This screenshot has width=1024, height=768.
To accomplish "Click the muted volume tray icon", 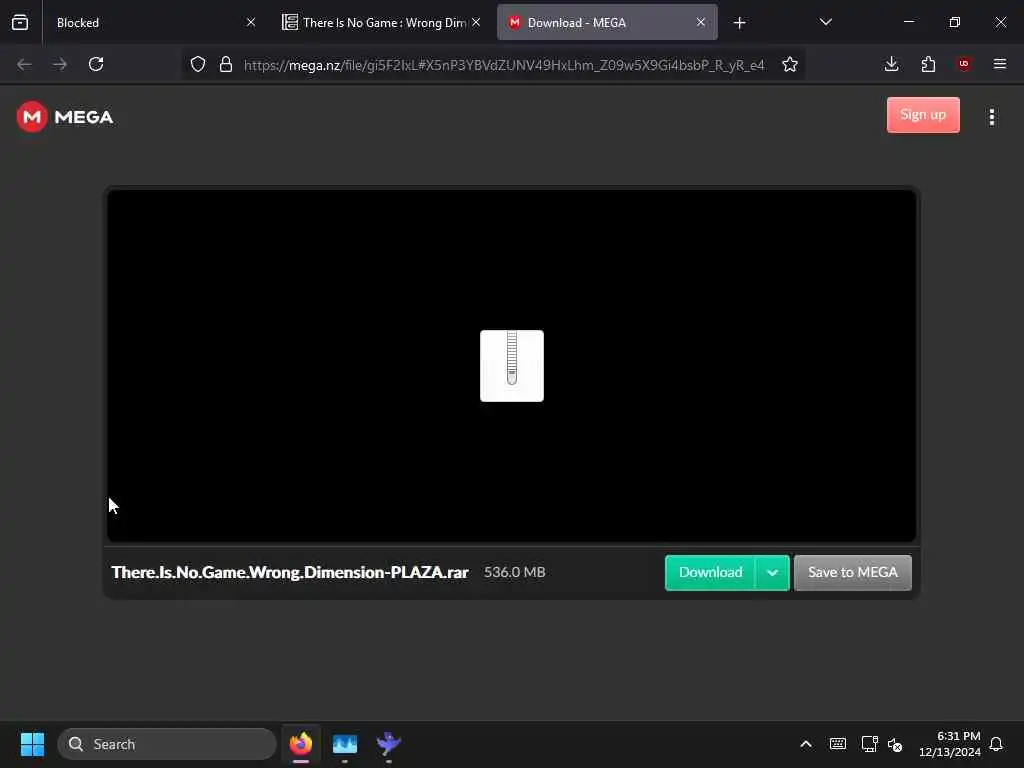I will click(x=895, y=744).
